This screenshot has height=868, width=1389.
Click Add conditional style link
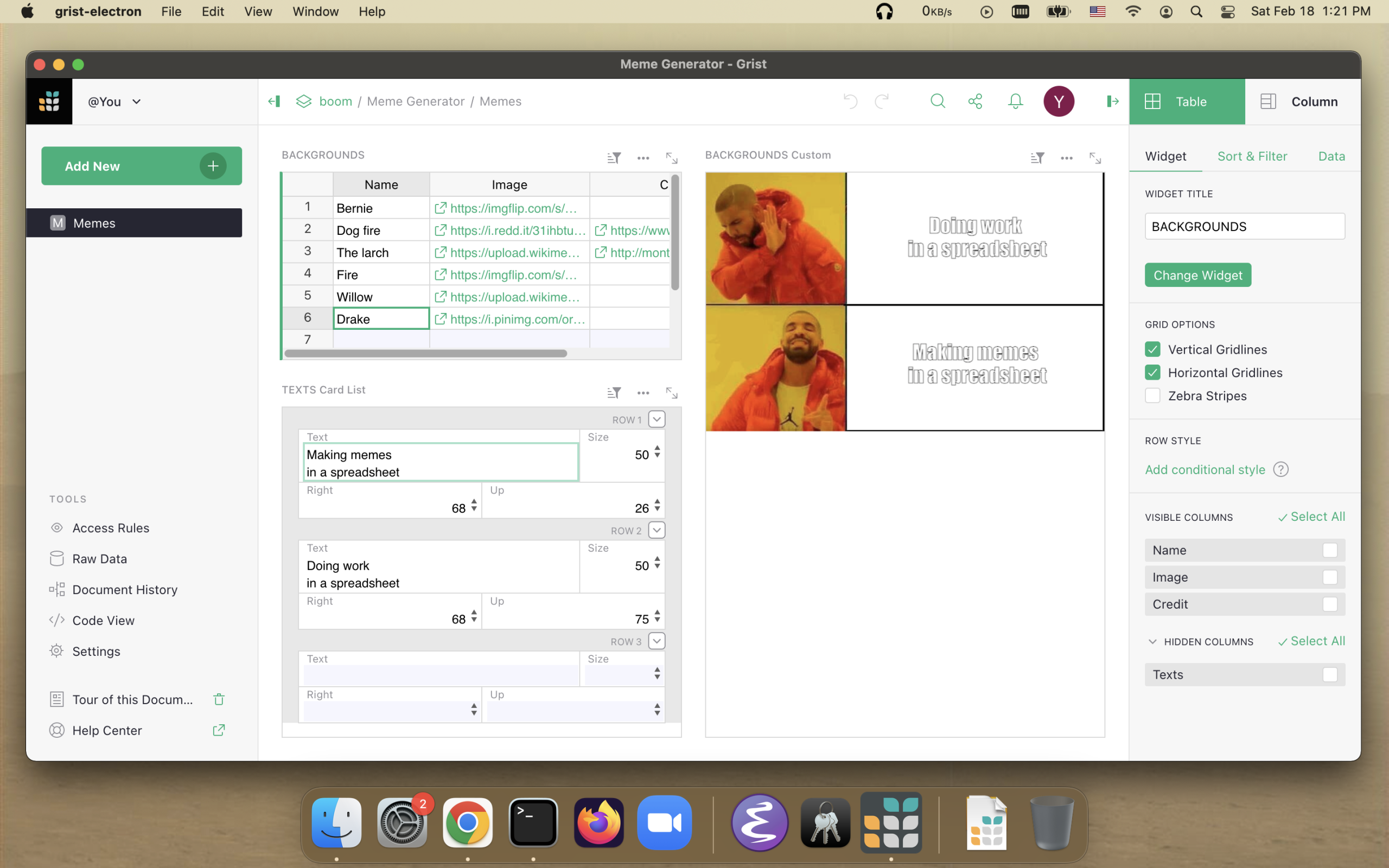click(x=1205, y=470)
